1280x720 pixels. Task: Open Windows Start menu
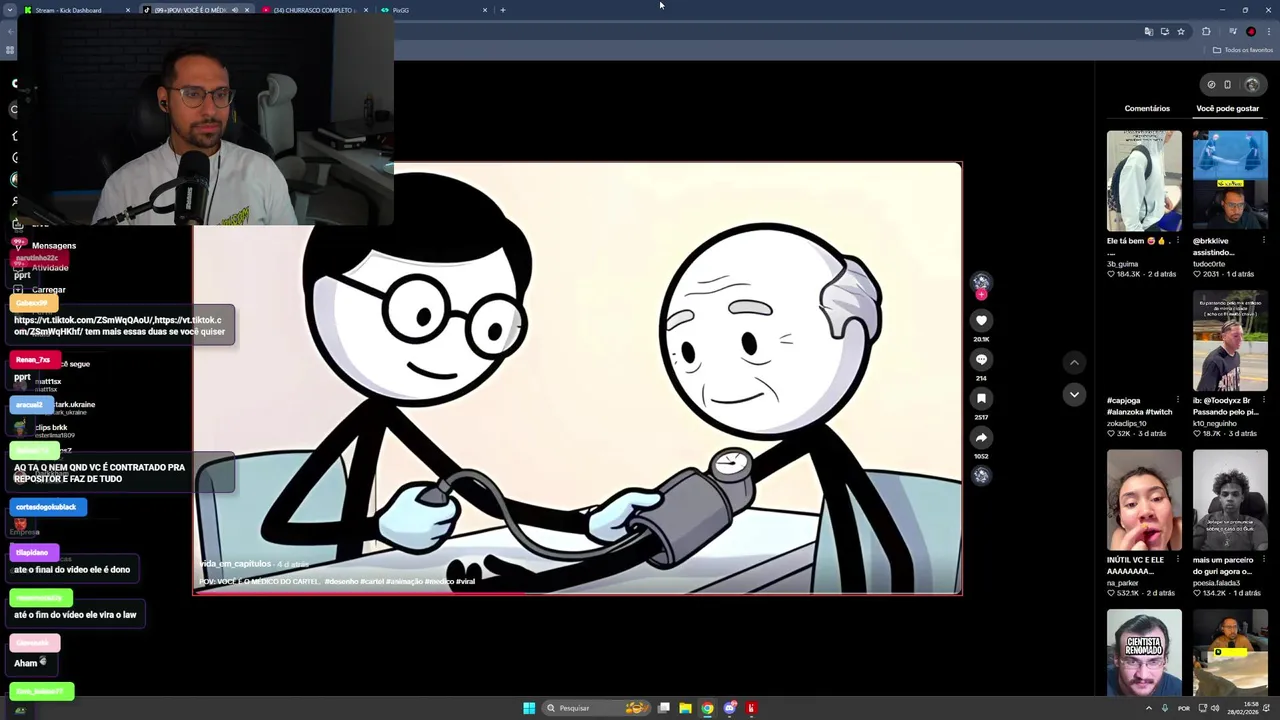point(529,708)
